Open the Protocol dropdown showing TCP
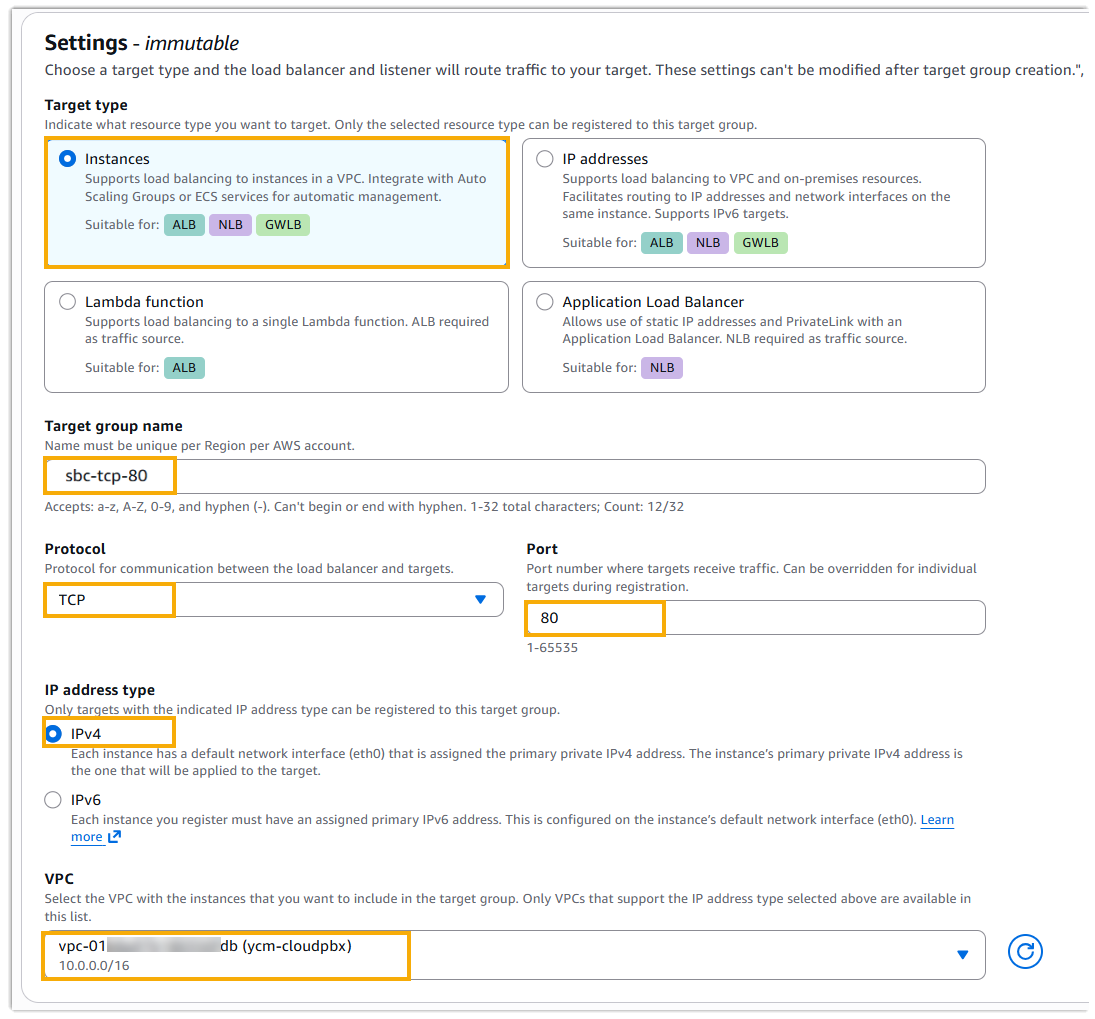This screenshot has height=1019, width=1095. 273,600
